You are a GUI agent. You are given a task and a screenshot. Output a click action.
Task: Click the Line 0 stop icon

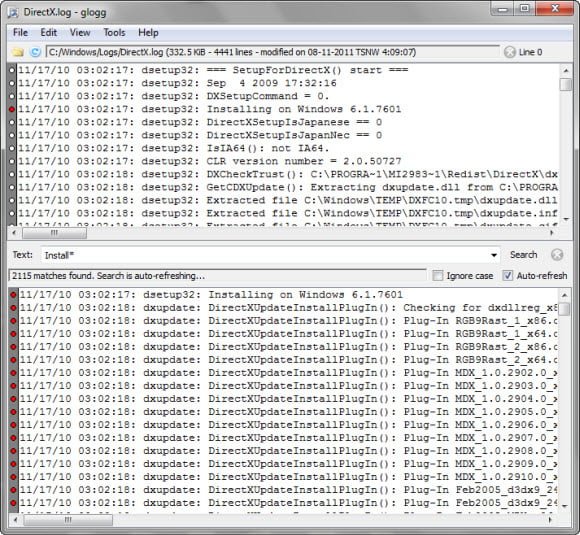[x=509, y=52]
